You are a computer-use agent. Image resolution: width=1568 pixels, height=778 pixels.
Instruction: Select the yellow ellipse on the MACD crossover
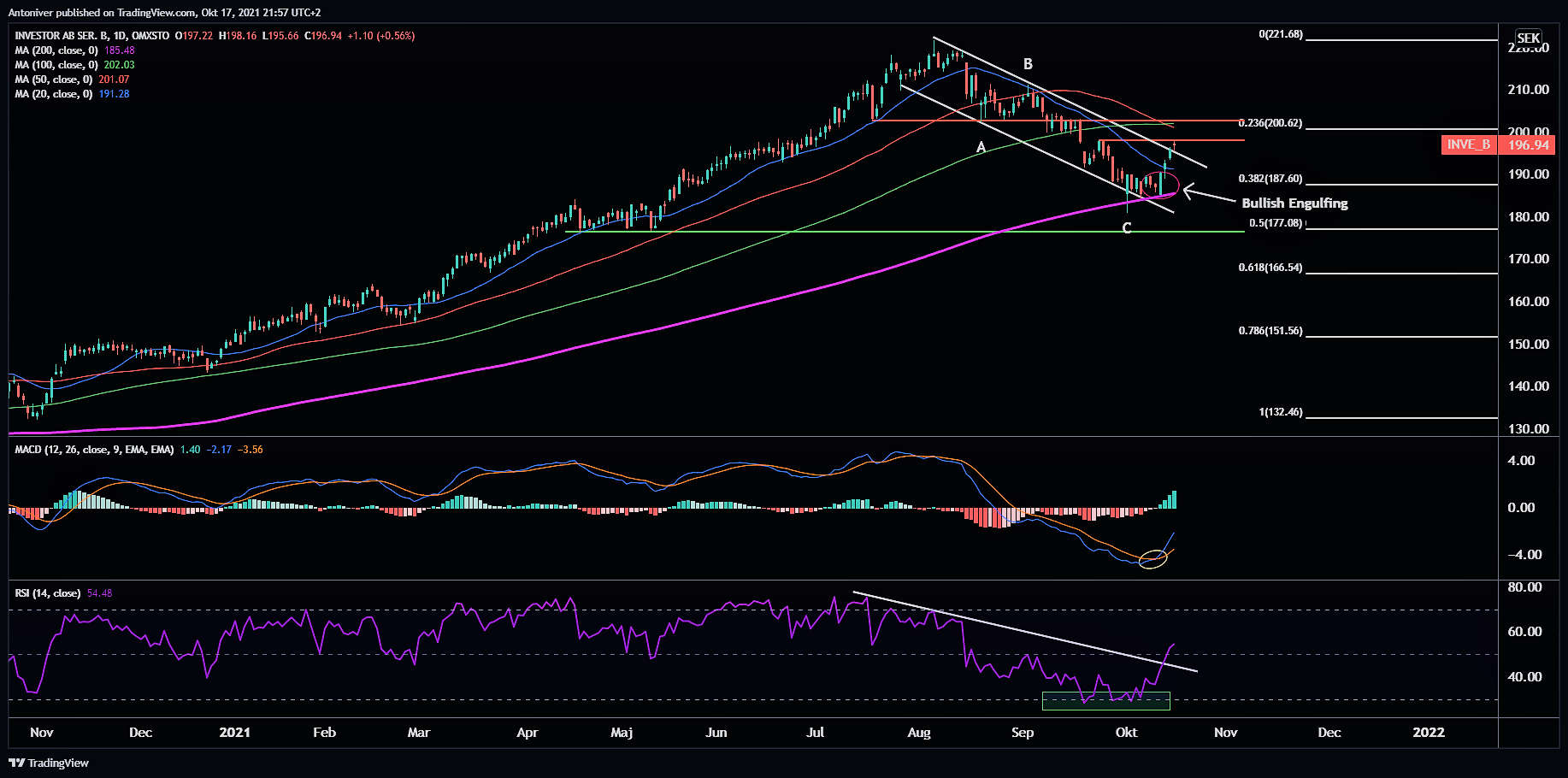(1152, 560)
